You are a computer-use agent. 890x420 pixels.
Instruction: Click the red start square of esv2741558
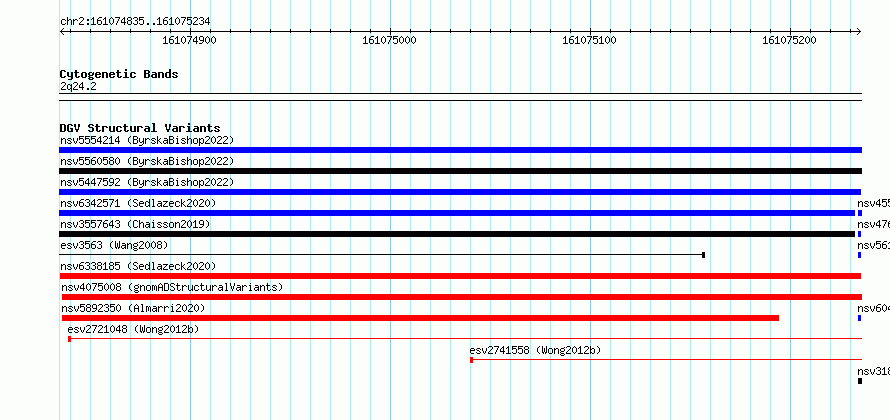(472, 360)
